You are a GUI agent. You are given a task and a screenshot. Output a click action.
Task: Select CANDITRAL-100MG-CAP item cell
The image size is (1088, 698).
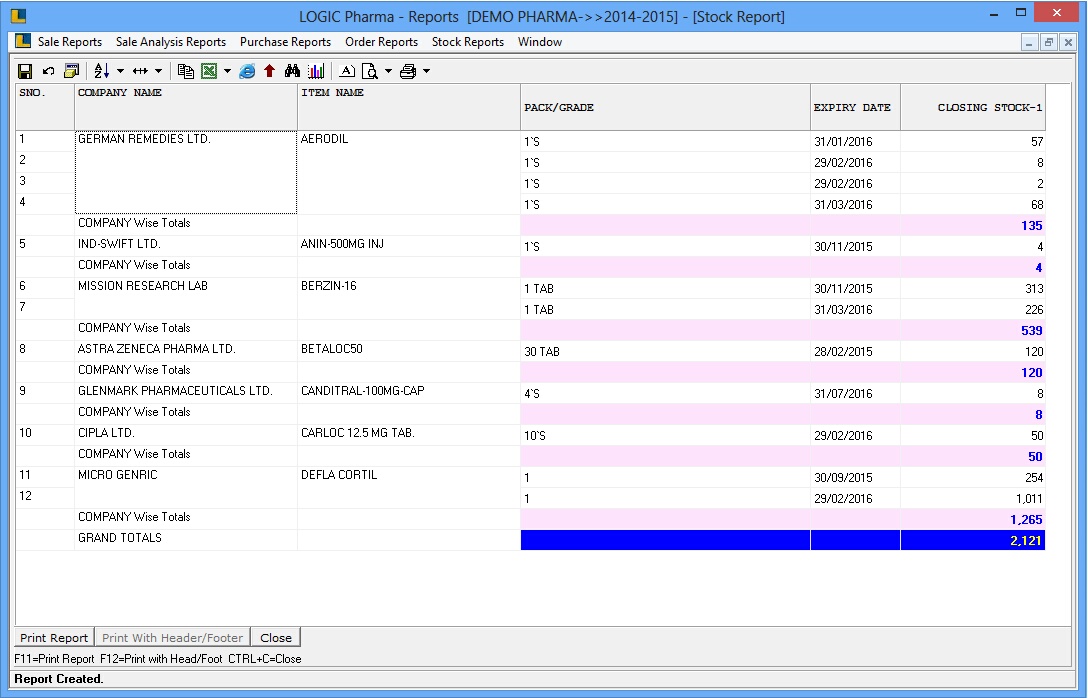409,391
